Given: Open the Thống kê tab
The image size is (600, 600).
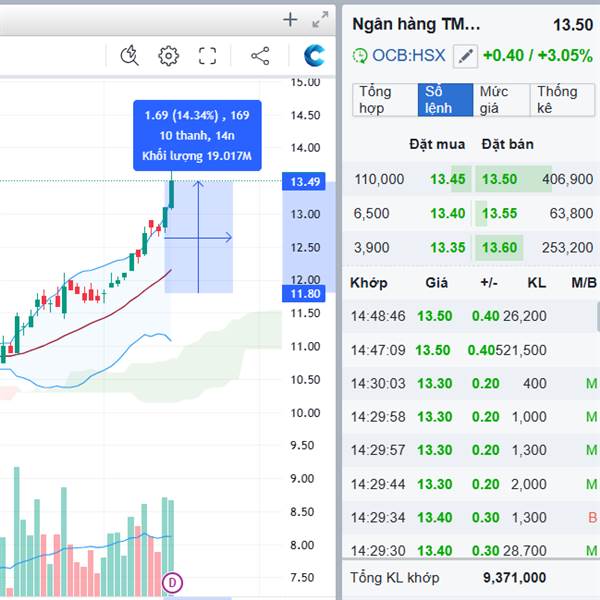Looking at the screenshot, I should tap(562, 99).
